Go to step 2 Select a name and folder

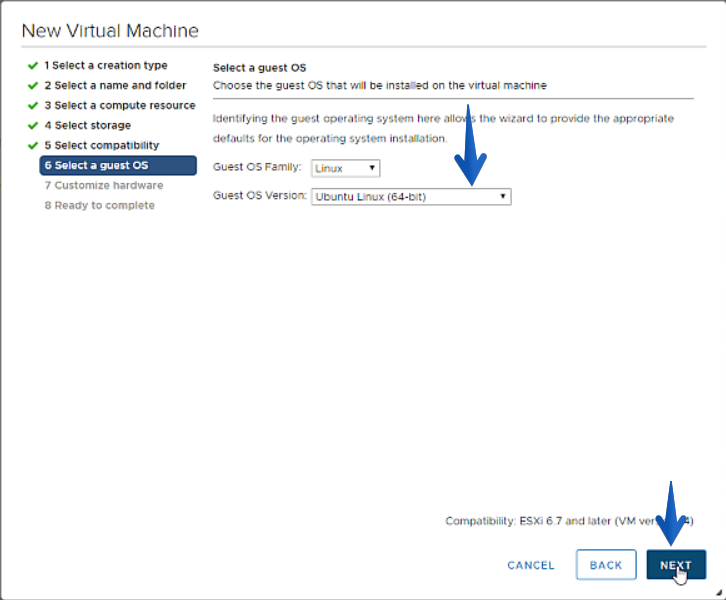pyautogui.click(x=115, y=85)
